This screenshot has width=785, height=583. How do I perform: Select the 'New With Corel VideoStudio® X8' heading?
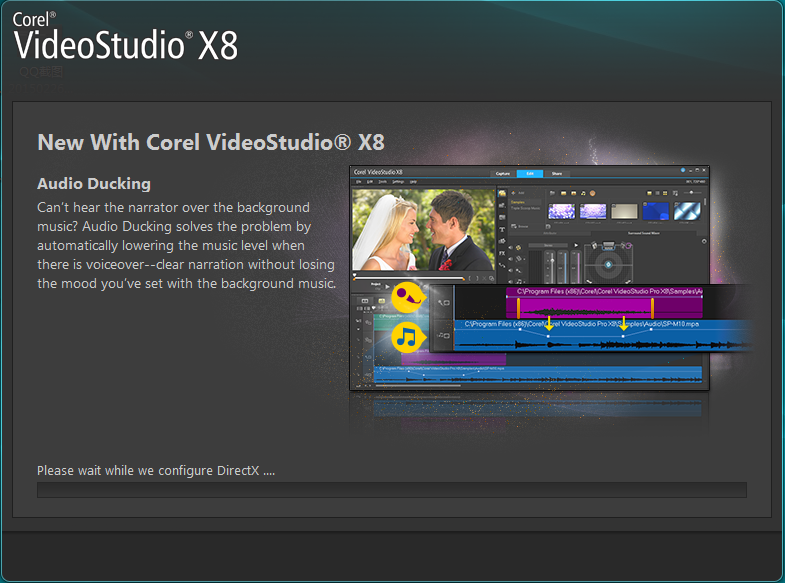pos(211,142)
